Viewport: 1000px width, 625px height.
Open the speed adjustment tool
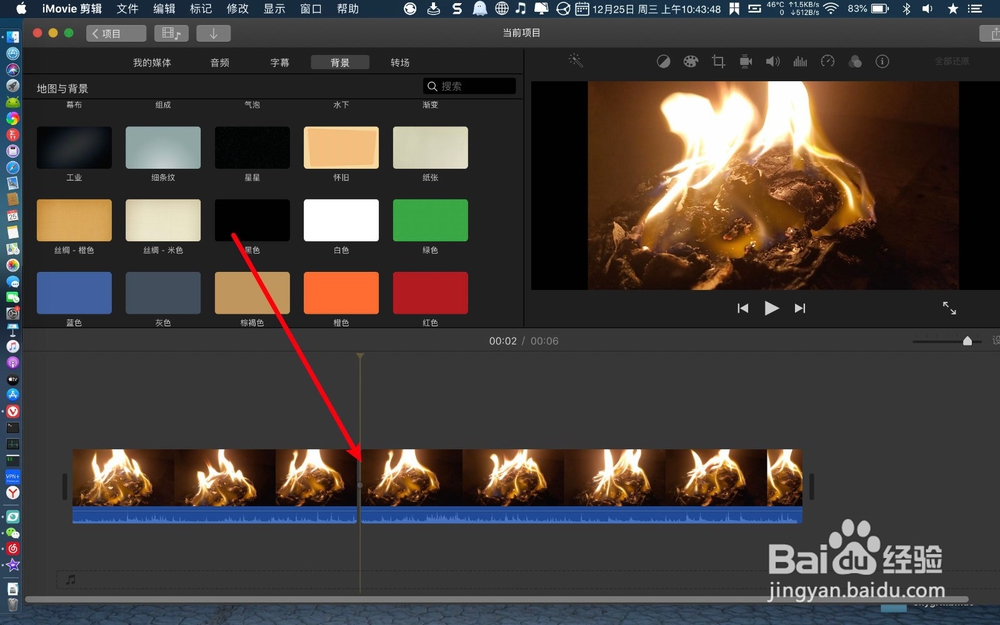828,61
